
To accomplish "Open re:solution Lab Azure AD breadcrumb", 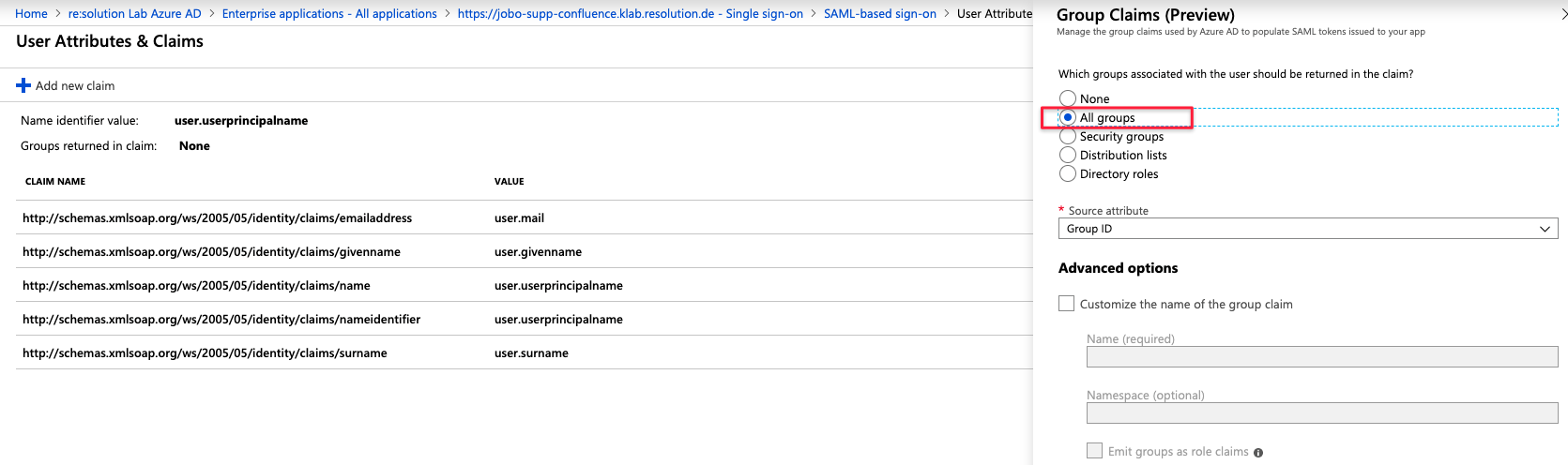I will pyautogui.click(x=134, y=14).
